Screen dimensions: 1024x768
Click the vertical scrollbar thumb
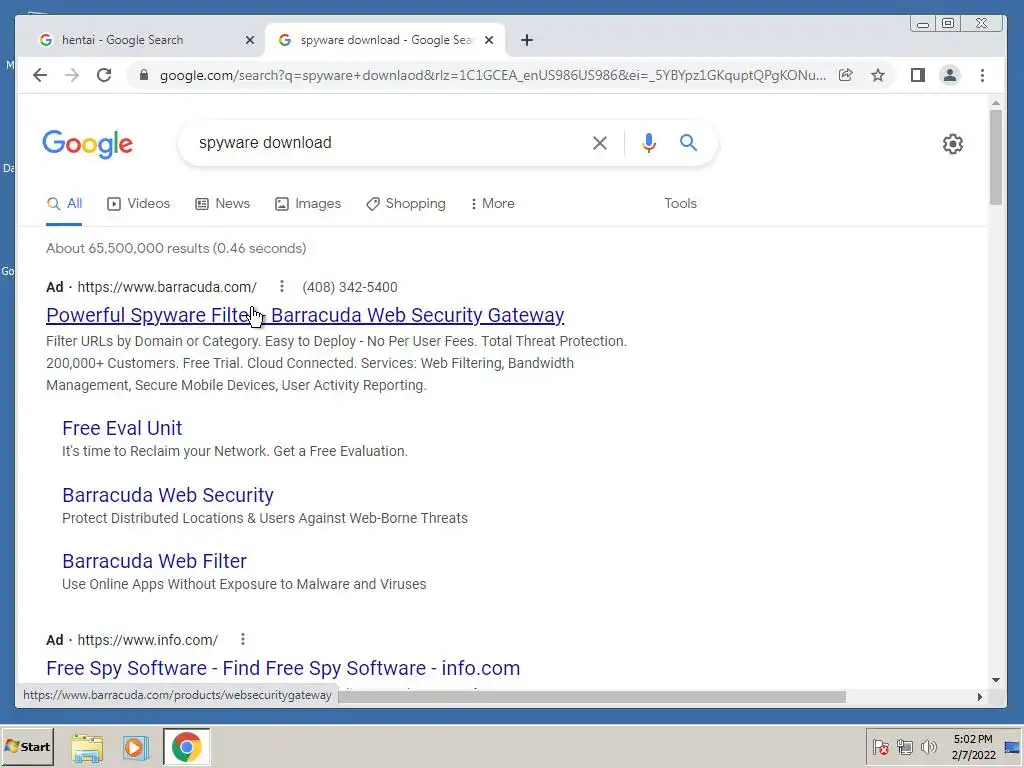click(995, 157)
